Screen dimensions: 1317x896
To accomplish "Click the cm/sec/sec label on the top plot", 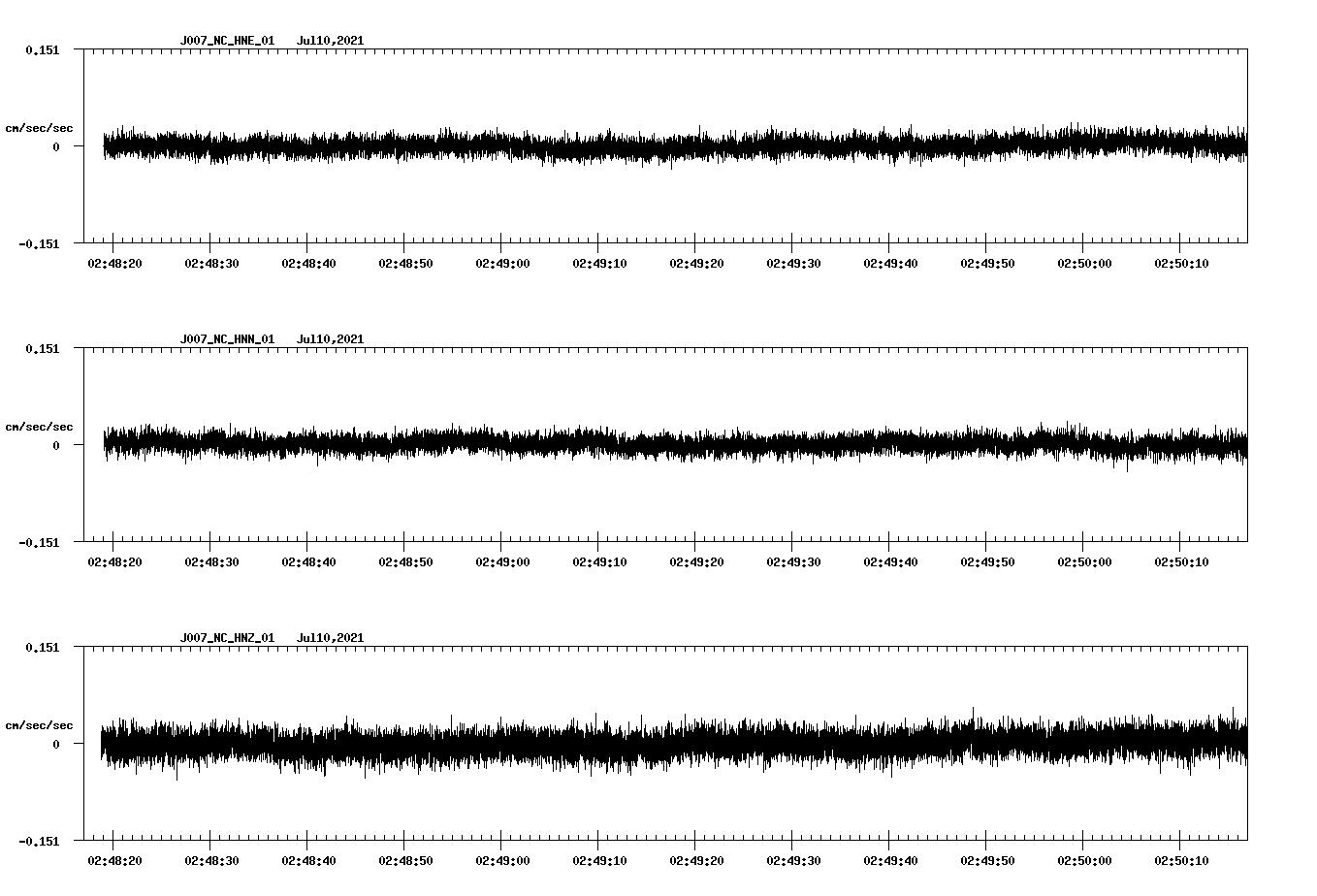I will pos(40,127).
